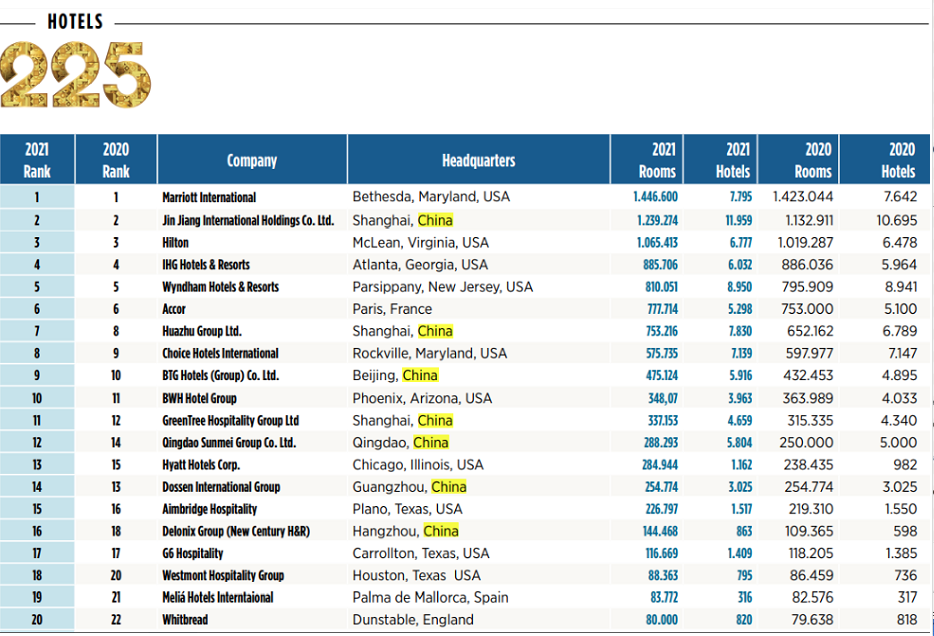Select the 2021 rooms value 348,07

point(663,398)
